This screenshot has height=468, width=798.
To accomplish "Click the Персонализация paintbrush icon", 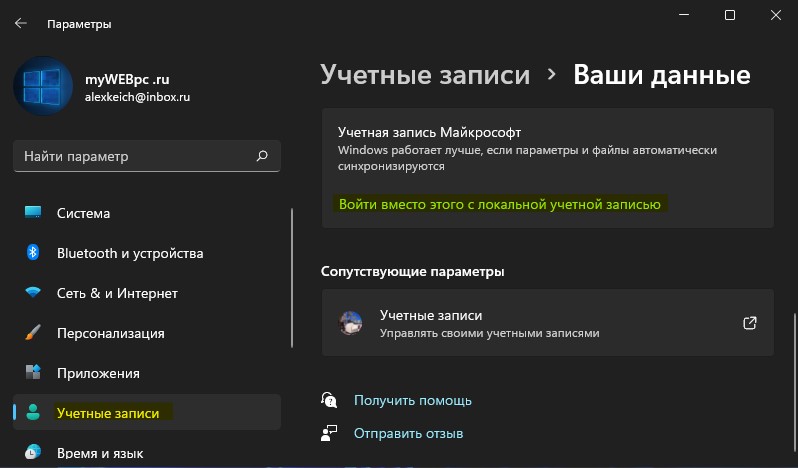I will click(33, 333).
